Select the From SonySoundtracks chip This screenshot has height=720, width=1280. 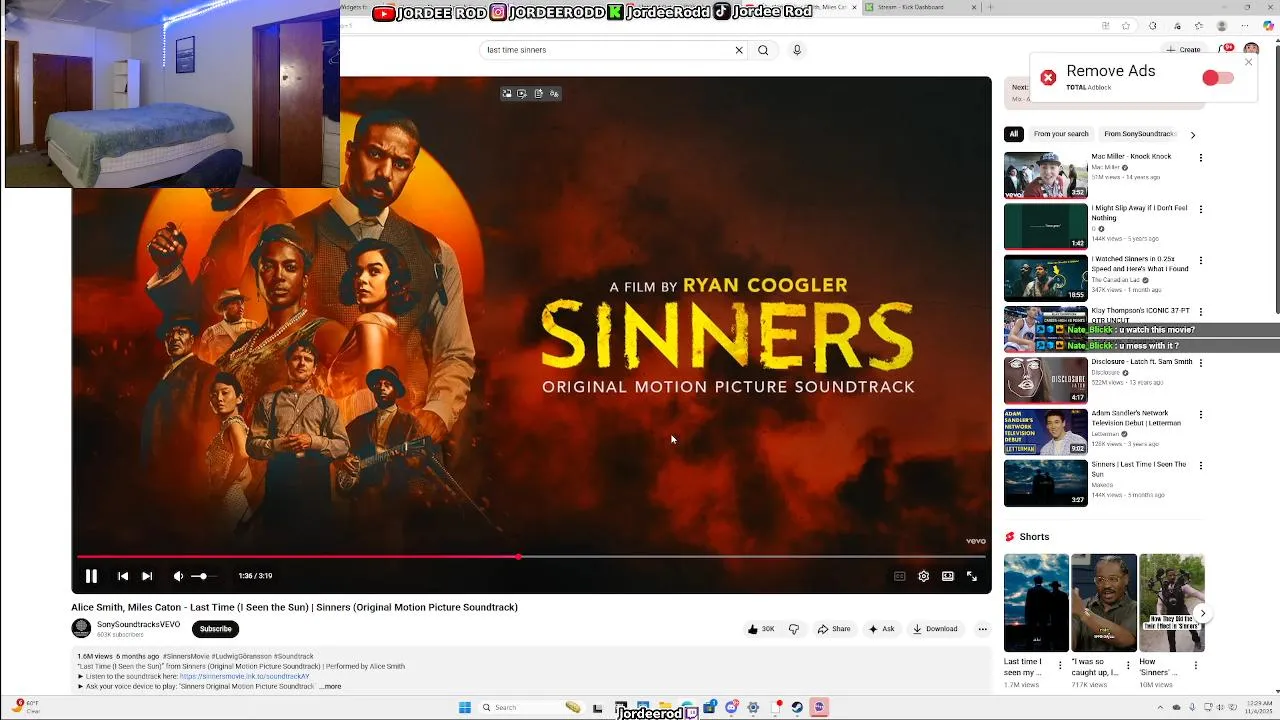1139,134
